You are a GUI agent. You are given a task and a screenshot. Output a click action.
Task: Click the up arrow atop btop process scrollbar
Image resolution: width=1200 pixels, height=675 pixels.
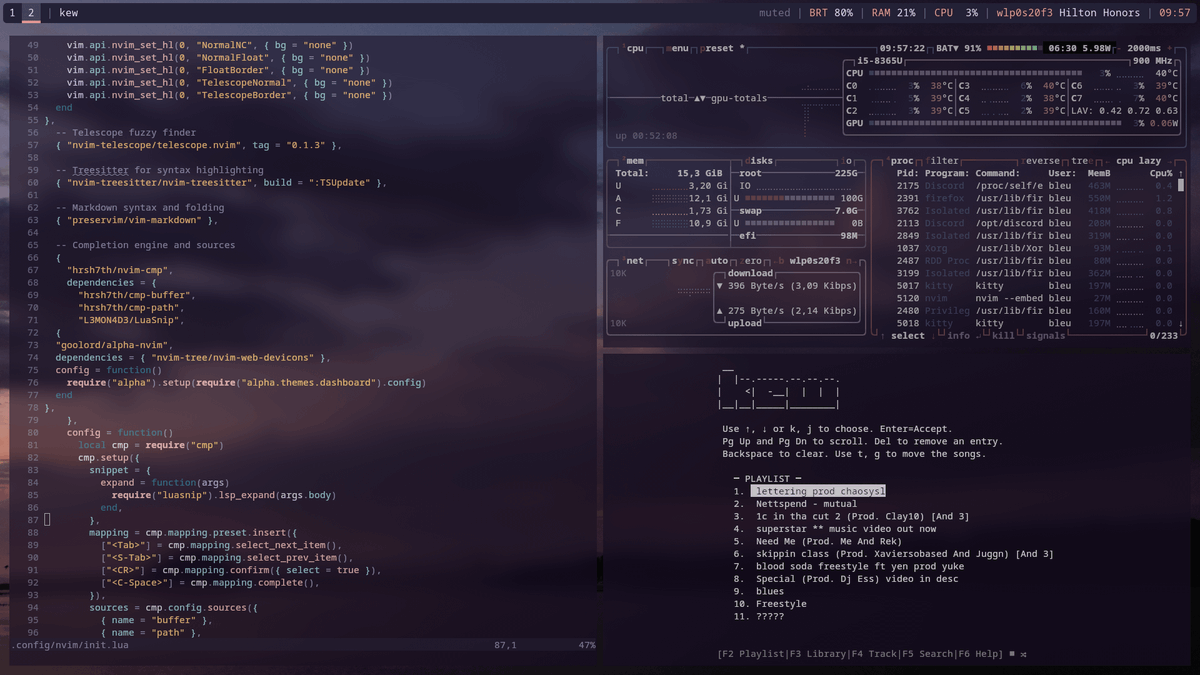pos(1181,173)
